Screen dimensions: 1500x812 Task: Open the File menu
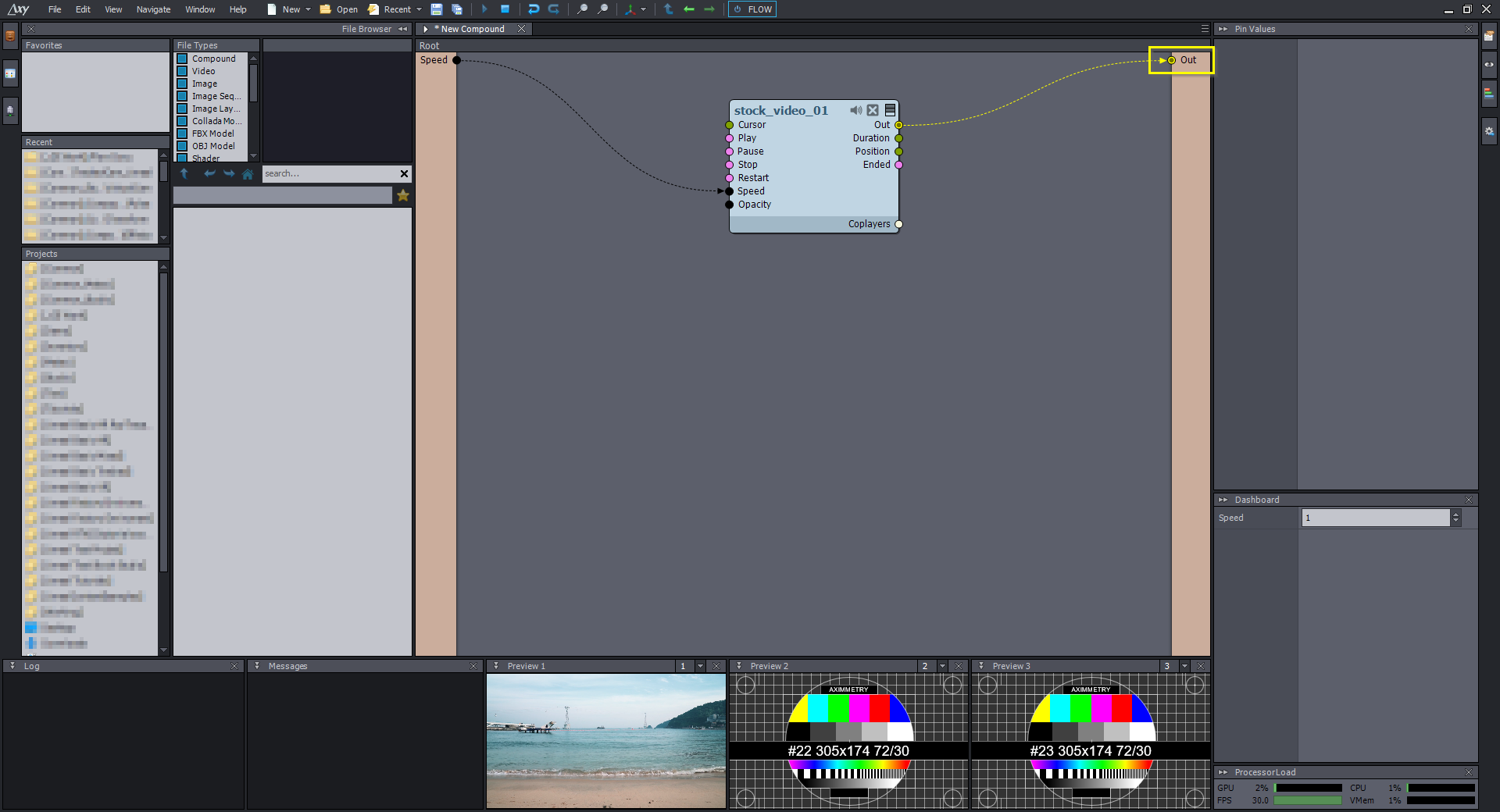click(55, 9)
